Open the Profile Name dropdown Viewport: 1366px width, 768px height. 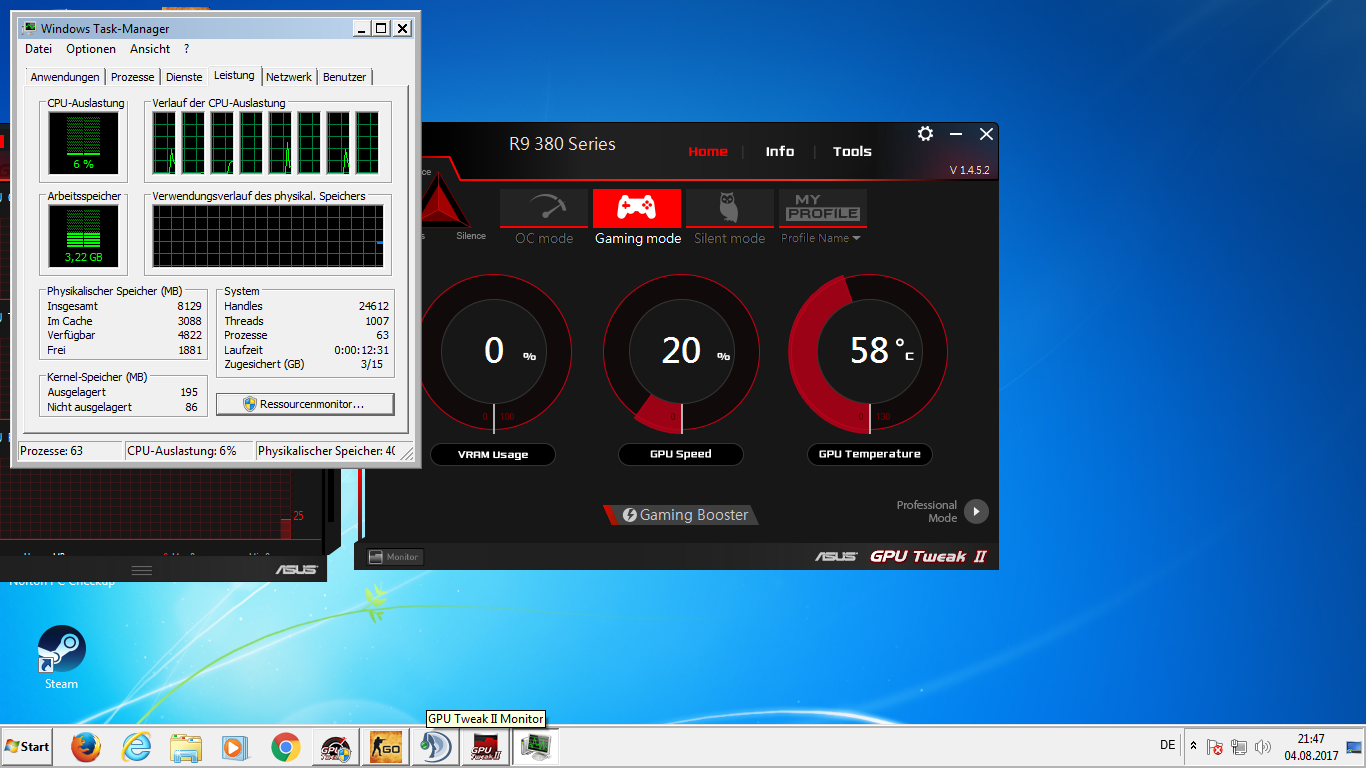coord(821,238)
